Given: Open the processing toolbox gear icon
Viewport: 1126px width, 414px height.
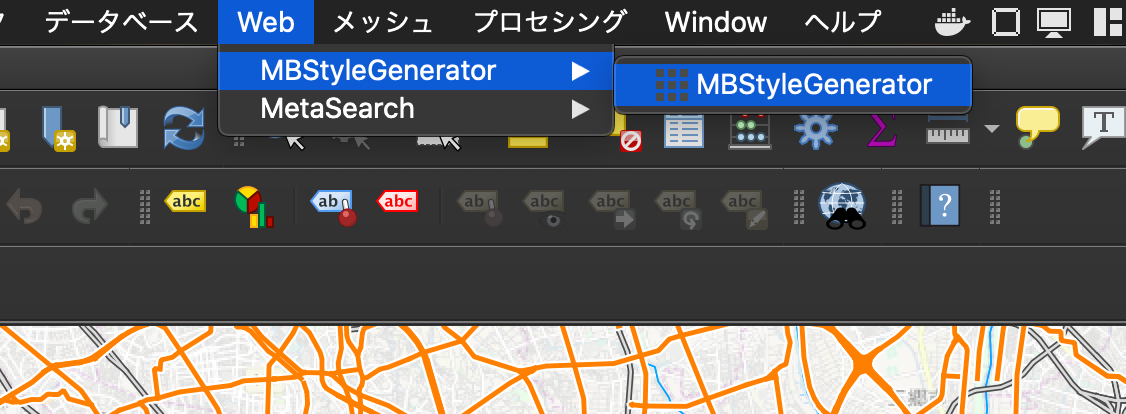Looking at the screenshot, I should (816, 129).
